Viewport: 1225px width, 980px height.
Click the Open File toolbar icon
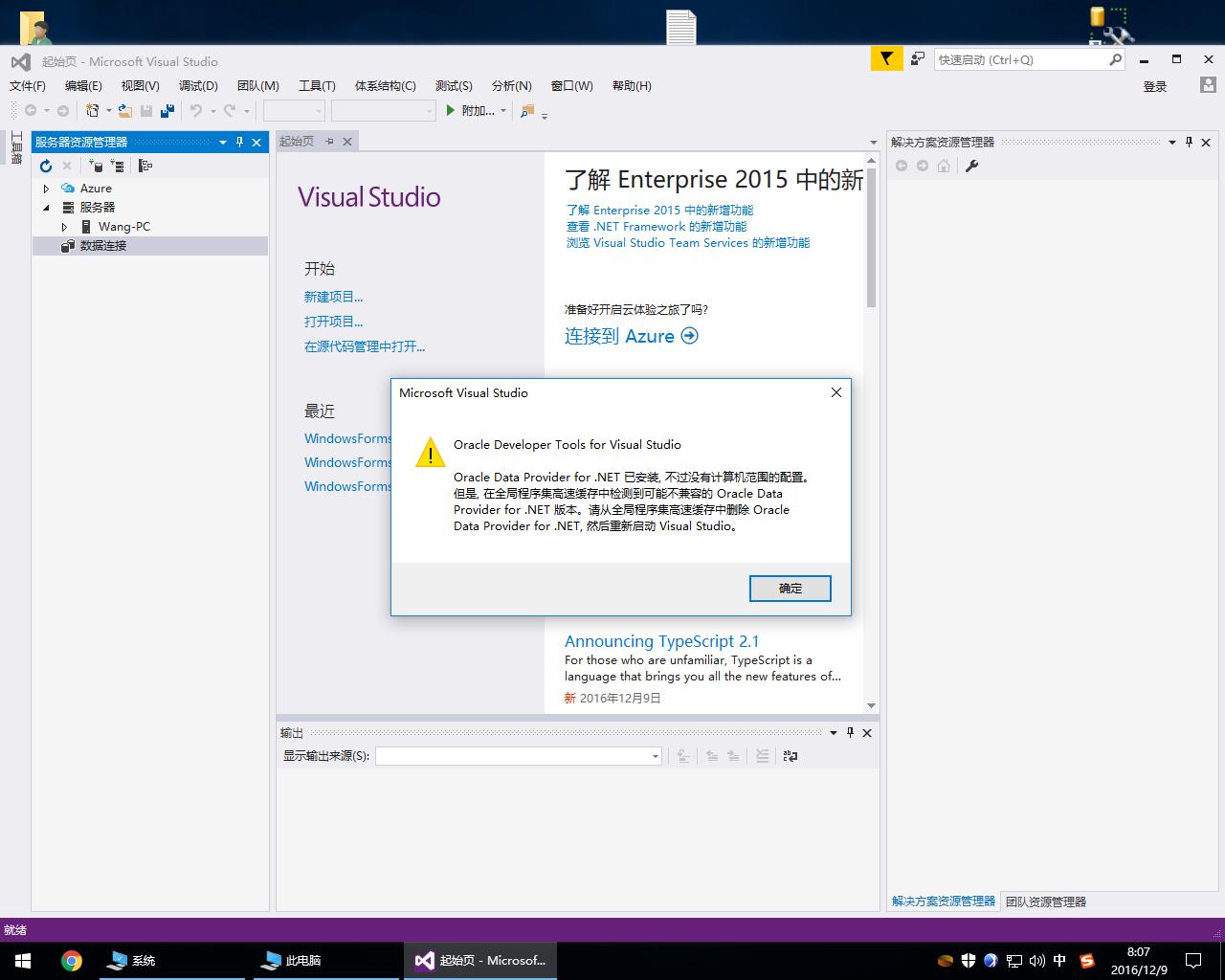[x=124, y=111]
